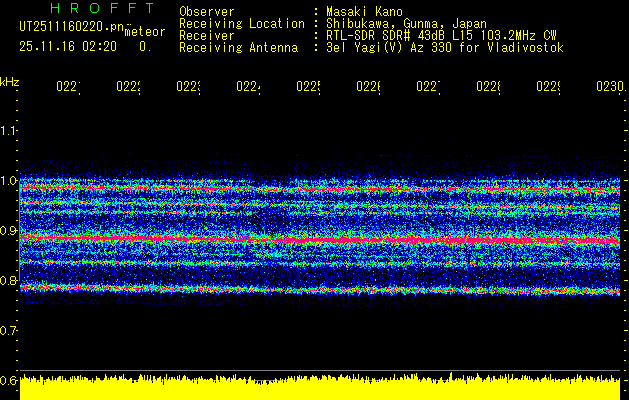The image size is (629, 400).
Task: Click the 0.7 kHz axis label
Action: 8,330
